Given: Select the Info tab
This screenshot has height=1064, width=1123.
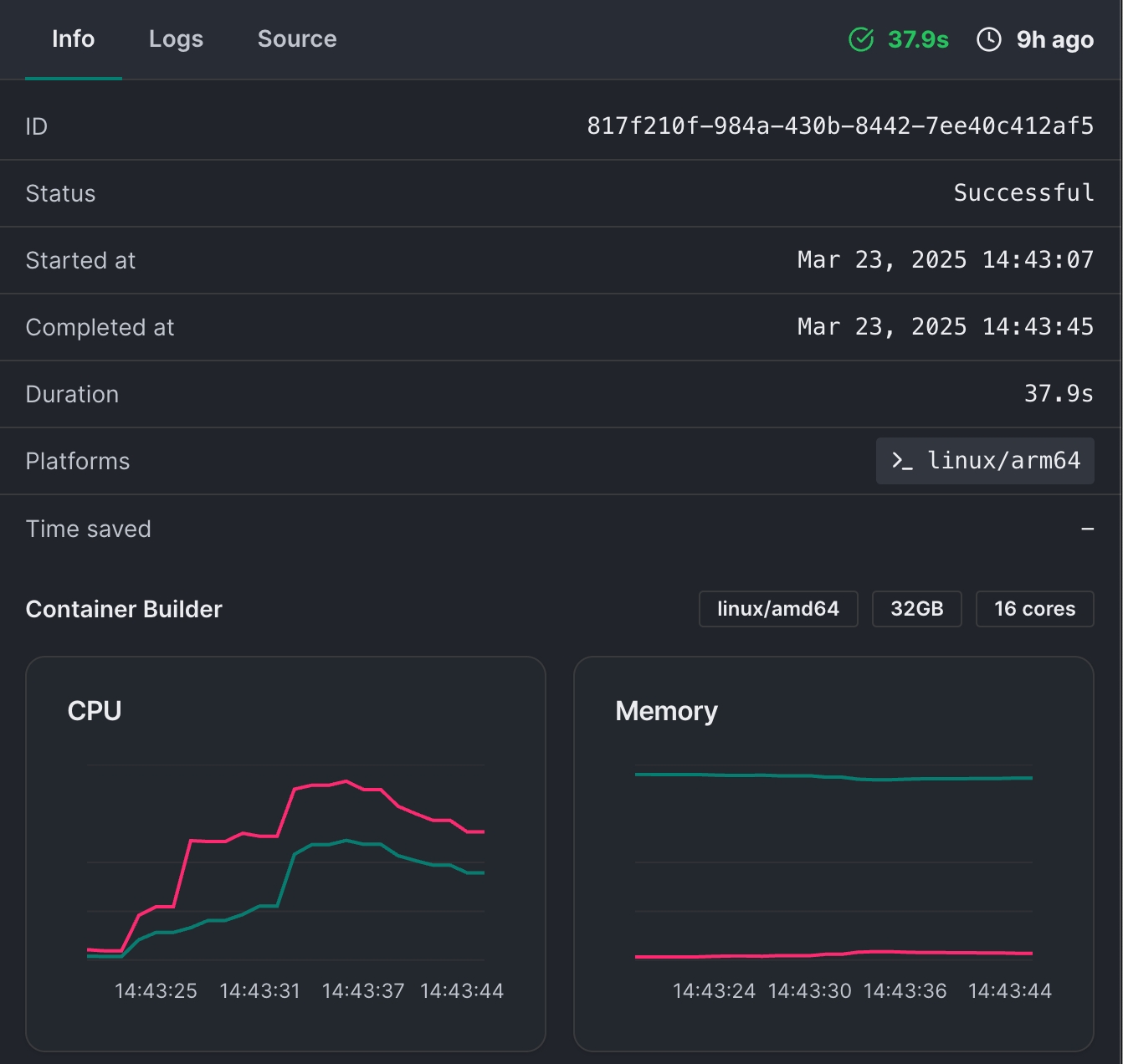Looking at the screenshot, I should pos(74,39).
